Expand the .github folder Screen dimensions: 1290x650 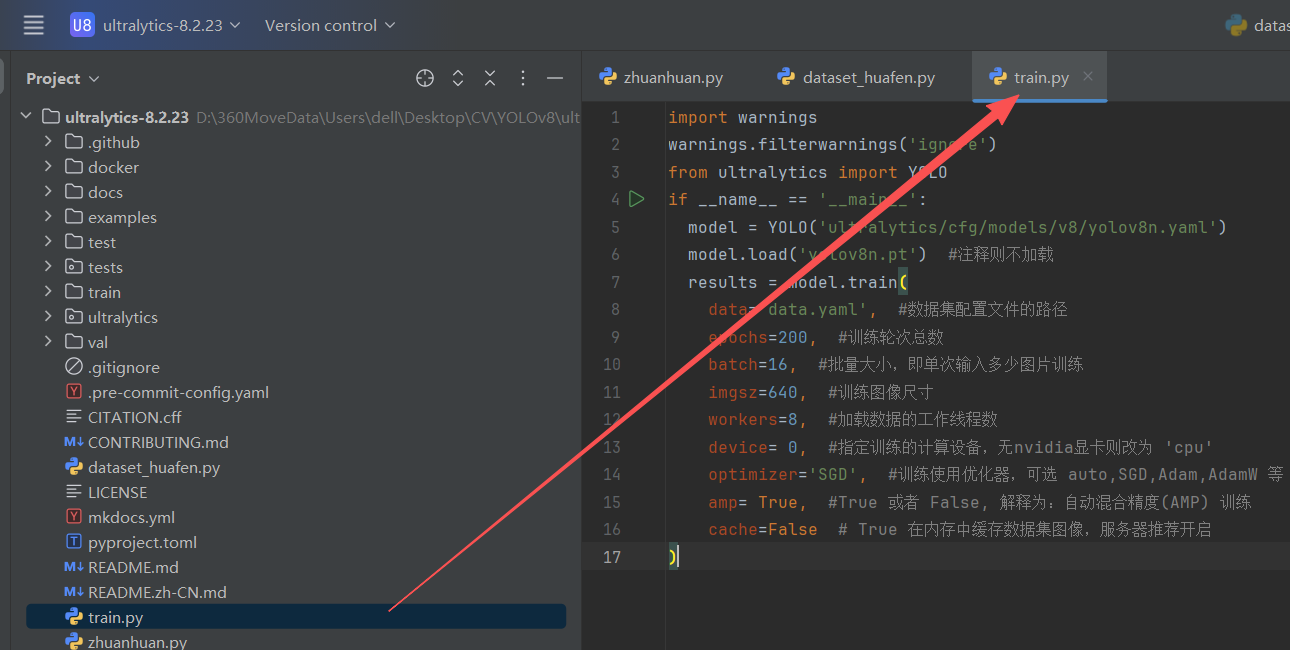(48, 142)
